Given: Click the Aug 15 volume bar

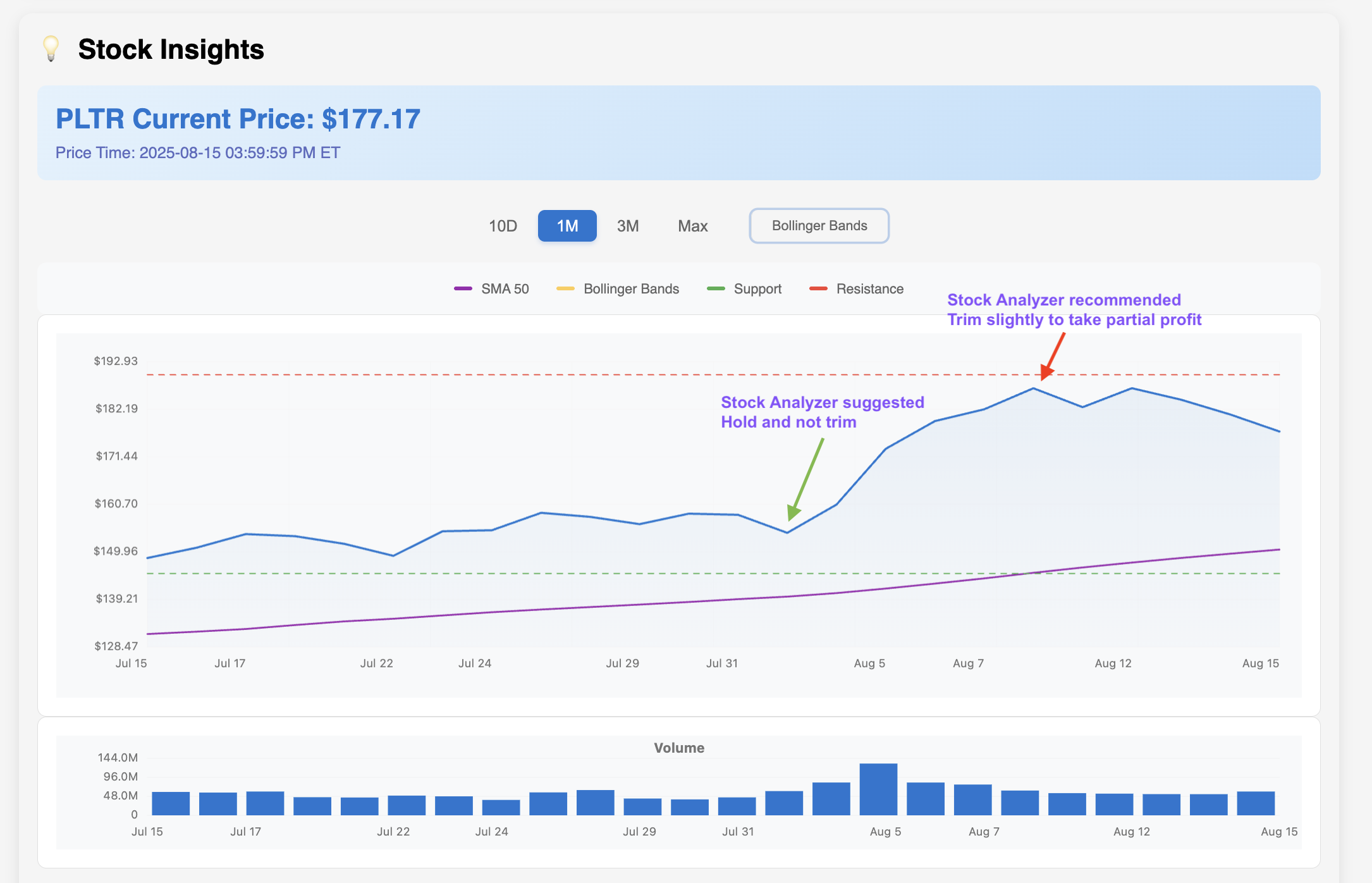Looking at the screenshot, I should tap(1256, 803).
